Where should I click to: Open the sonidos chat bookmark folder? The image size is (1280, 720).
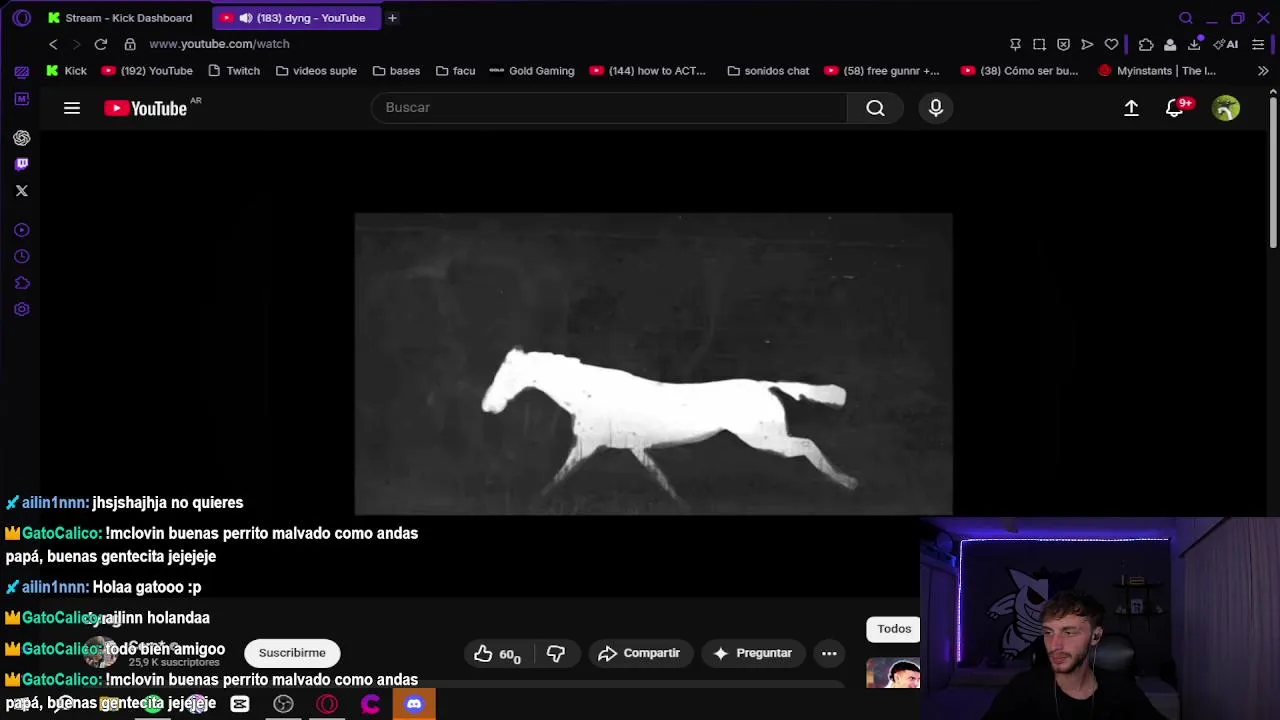click(768, 71)
